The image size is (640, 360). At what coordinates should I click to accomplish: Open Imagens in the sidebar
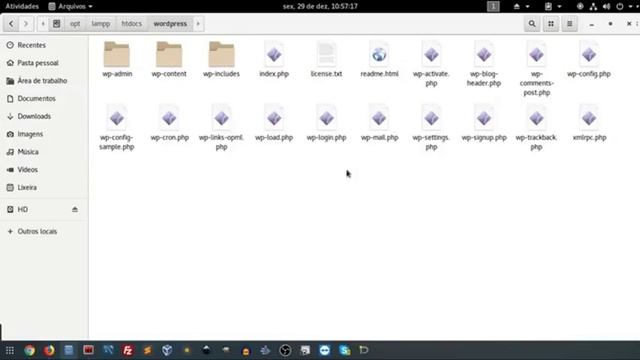pos(44,134)
